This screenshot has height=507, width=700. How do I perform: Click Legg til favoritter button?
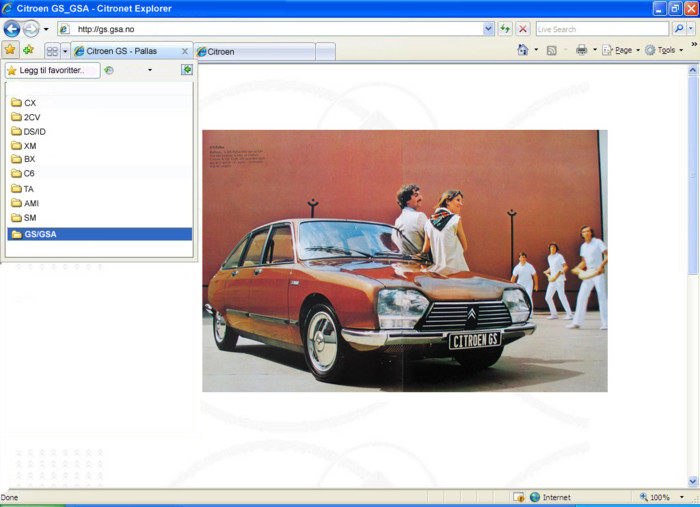[53, 70]
